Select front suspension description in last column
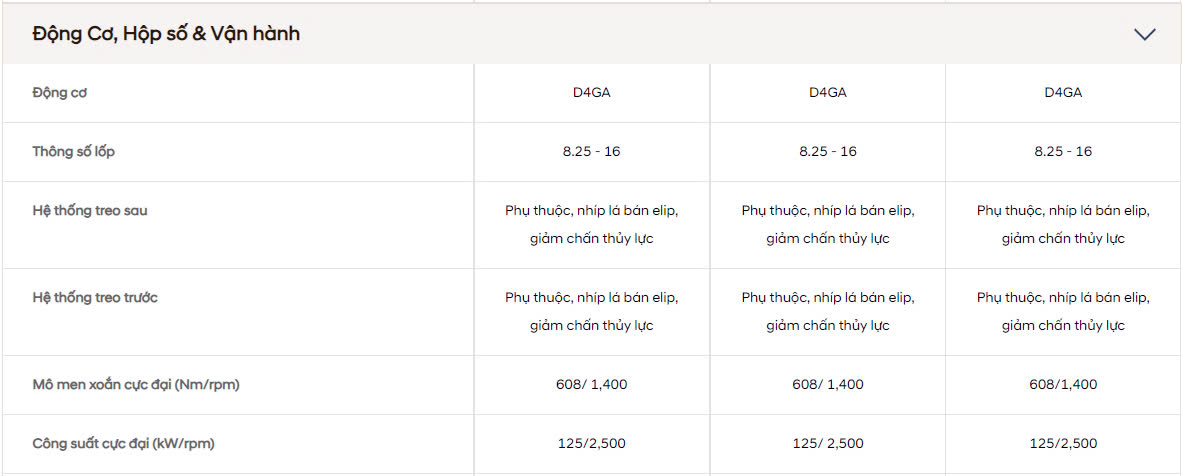 click(x=1063, y=312)
